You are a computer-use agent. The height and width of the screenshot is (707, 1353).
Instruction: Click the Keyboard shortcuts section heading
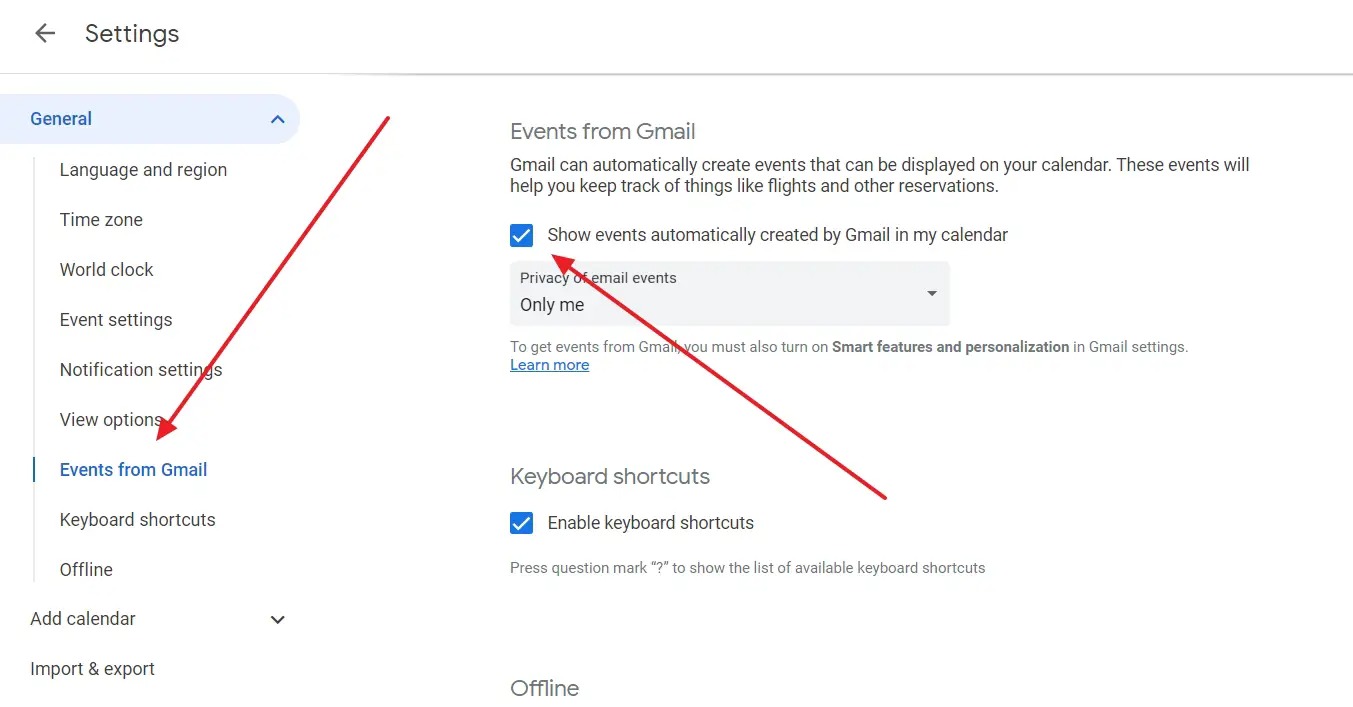tap(610, 477)
